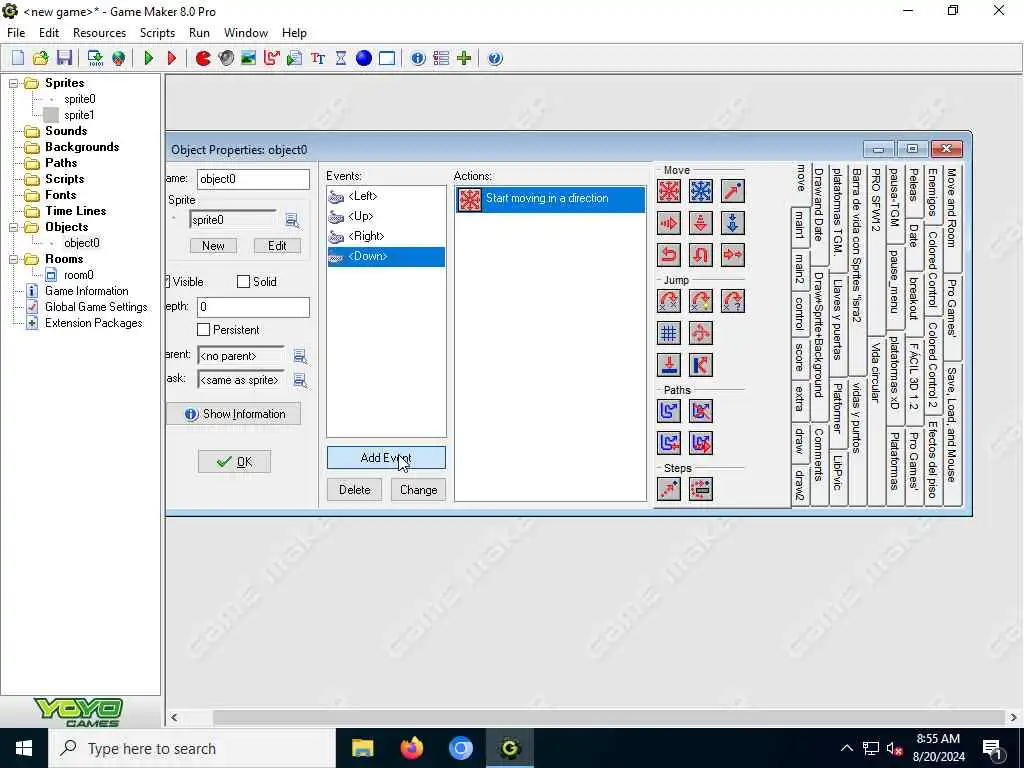1024x768 pixels.
Task: Collapse the Rooms folder in resource tree
Action: point(14,259)
